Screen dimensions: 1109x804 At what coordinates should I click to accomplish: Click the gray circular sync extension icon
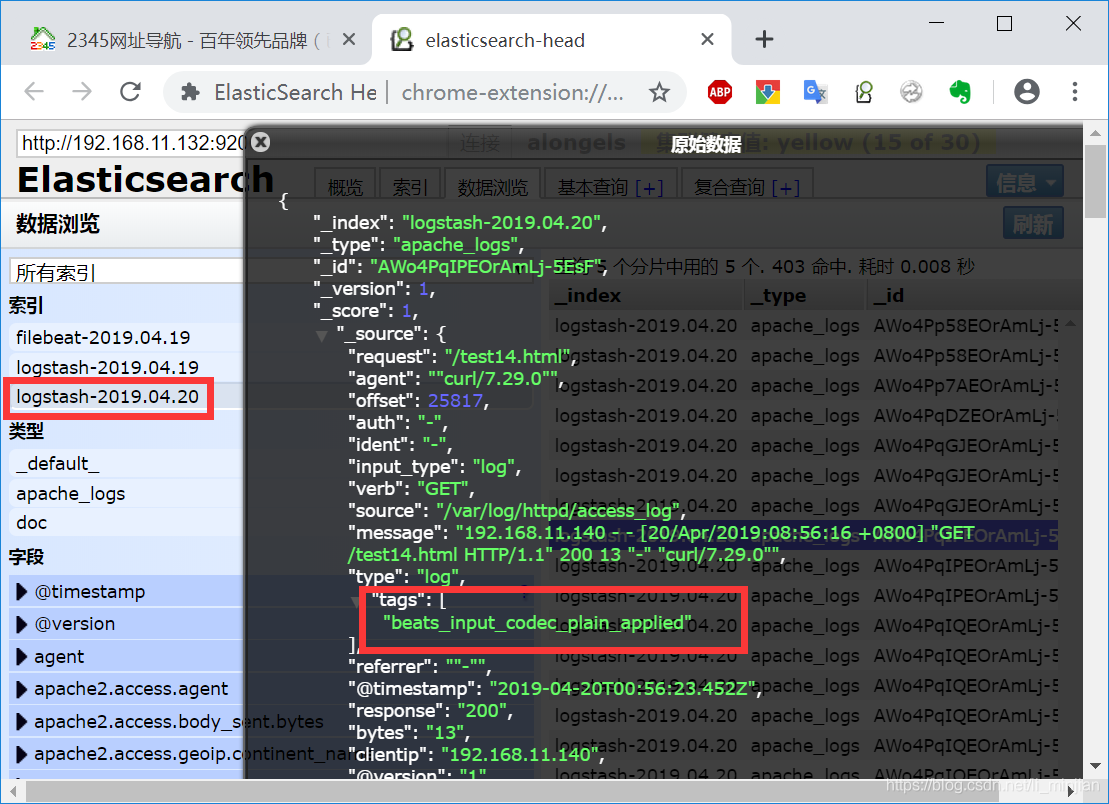click(x=911, y=92)
